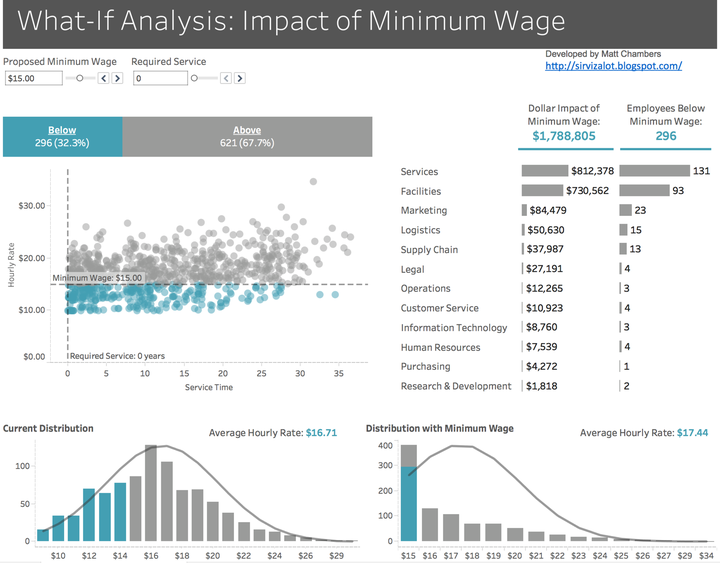Click the $17.44 average hourly rate
720x563 pixels.
tap(692, 433)
